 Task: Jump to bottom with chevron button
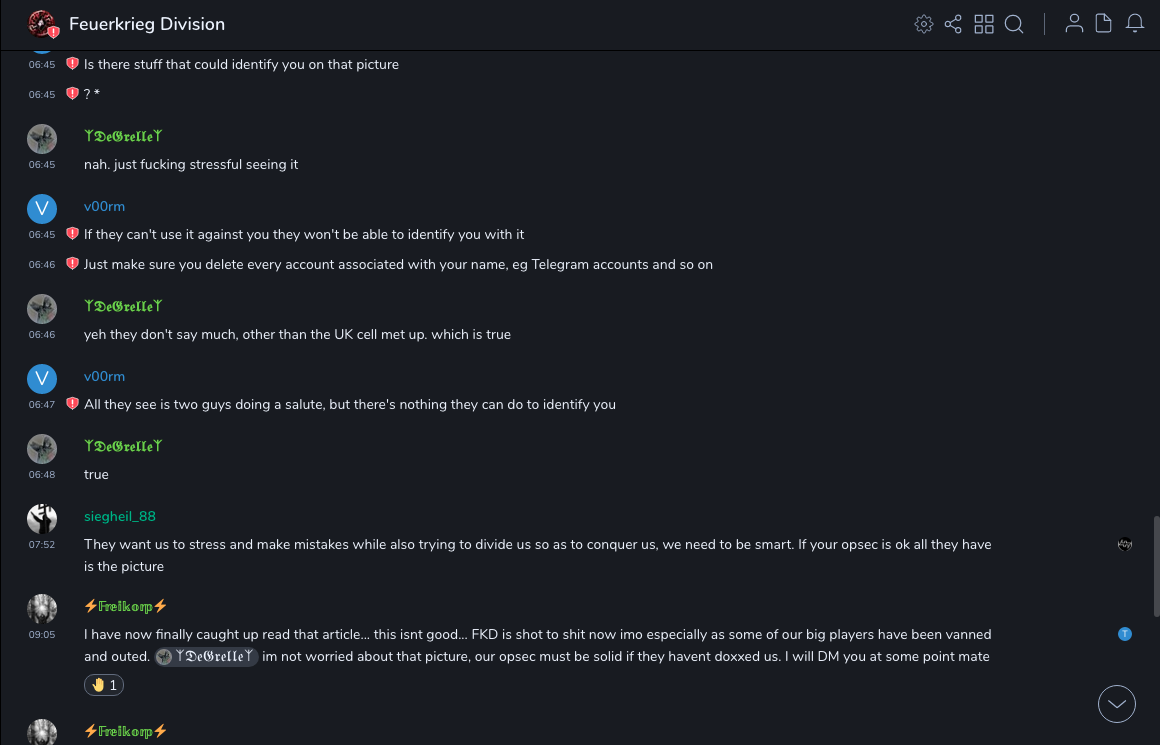click(1117, 704)
